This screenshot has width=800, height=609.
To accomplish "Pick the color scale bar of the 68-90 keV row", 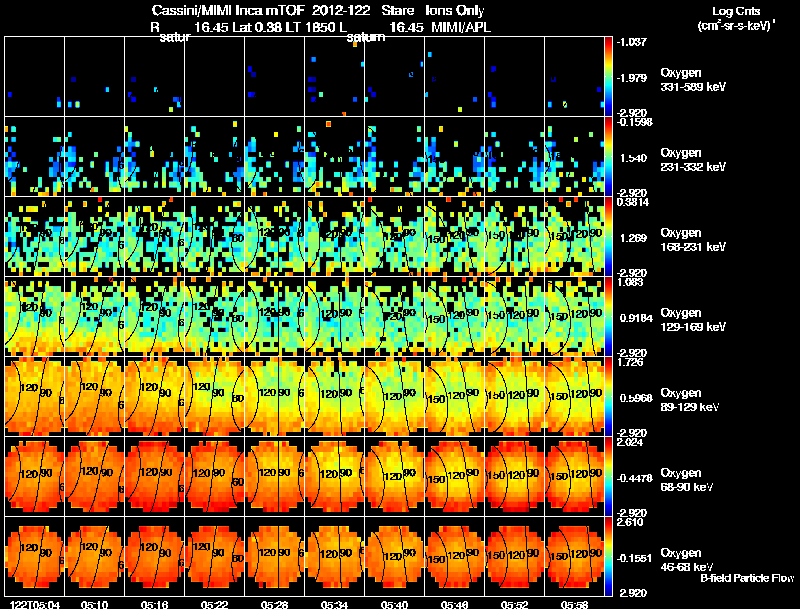I will 608,476.
